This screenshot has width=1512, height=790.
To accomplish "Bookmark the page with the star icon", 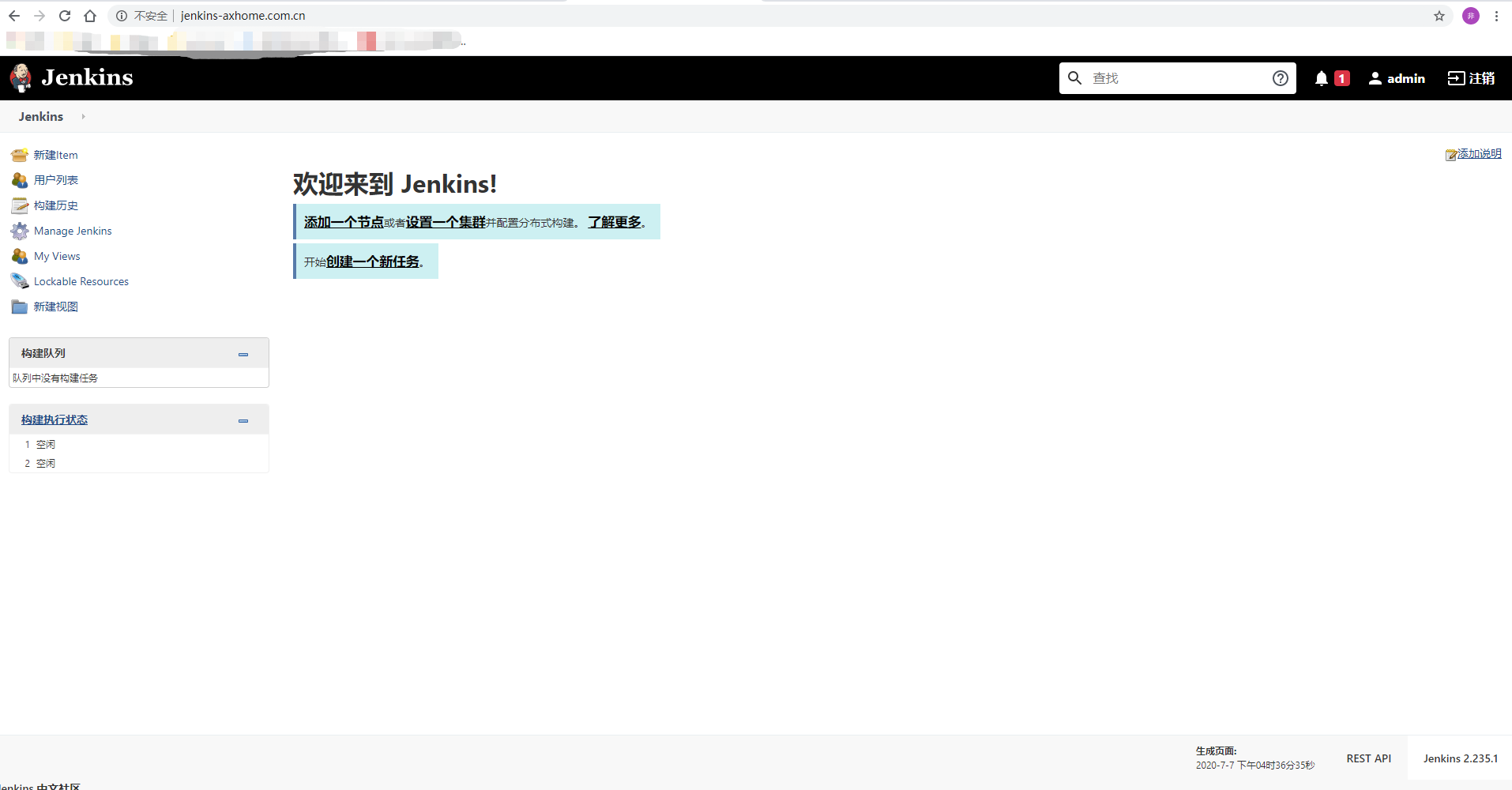I will click(x=1439, y=16).
